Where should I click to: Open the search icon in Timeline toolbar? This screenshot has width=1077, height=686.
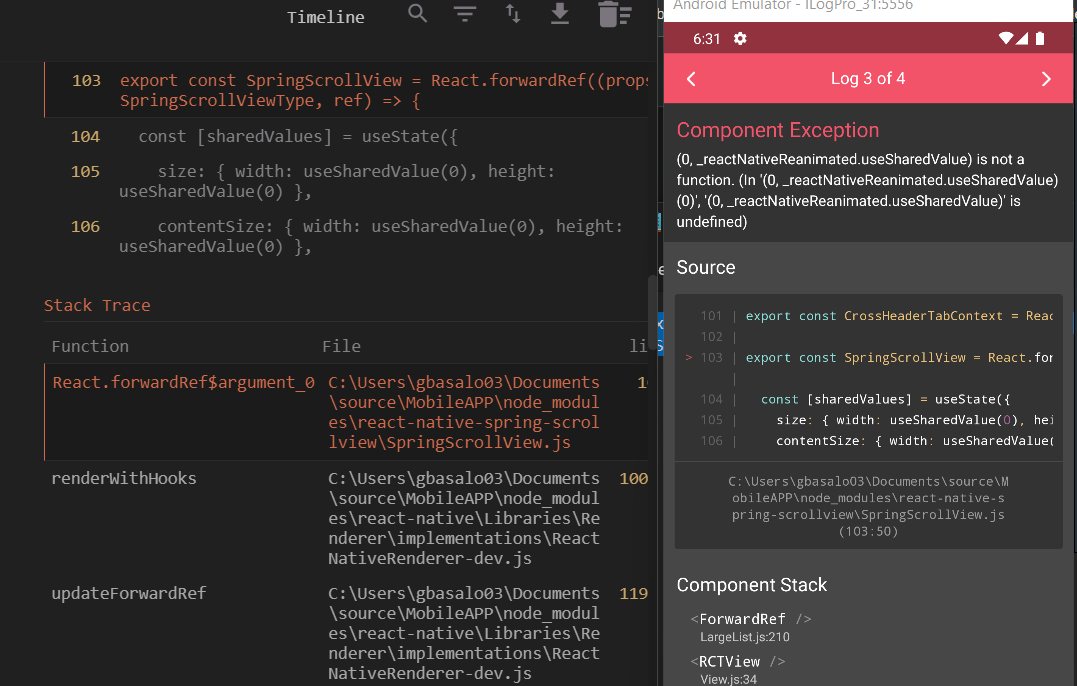pyautogui.click(x=417, y=15)
